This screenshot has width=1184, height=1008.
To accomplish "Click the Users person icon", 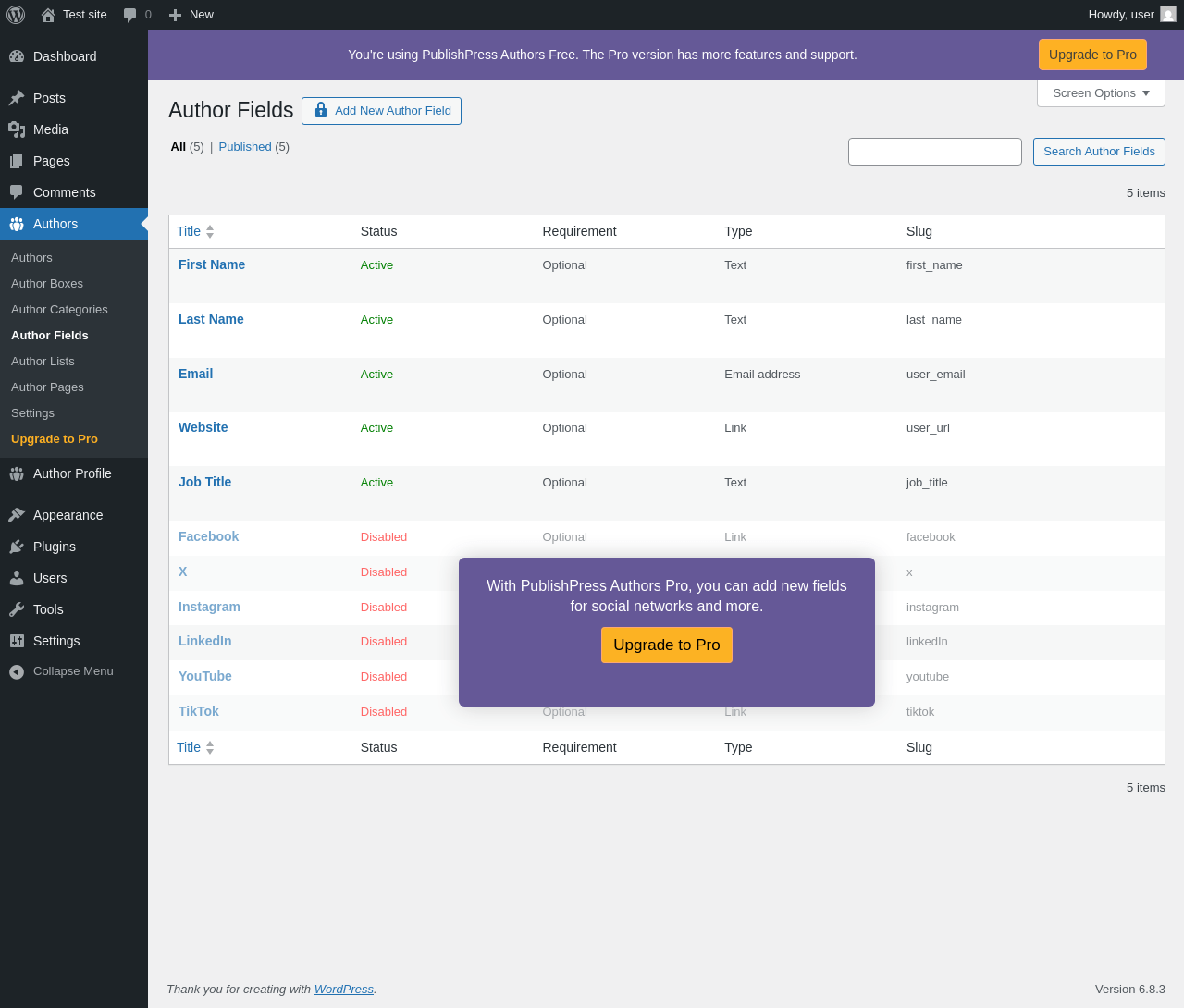I will tap(17, 578).
